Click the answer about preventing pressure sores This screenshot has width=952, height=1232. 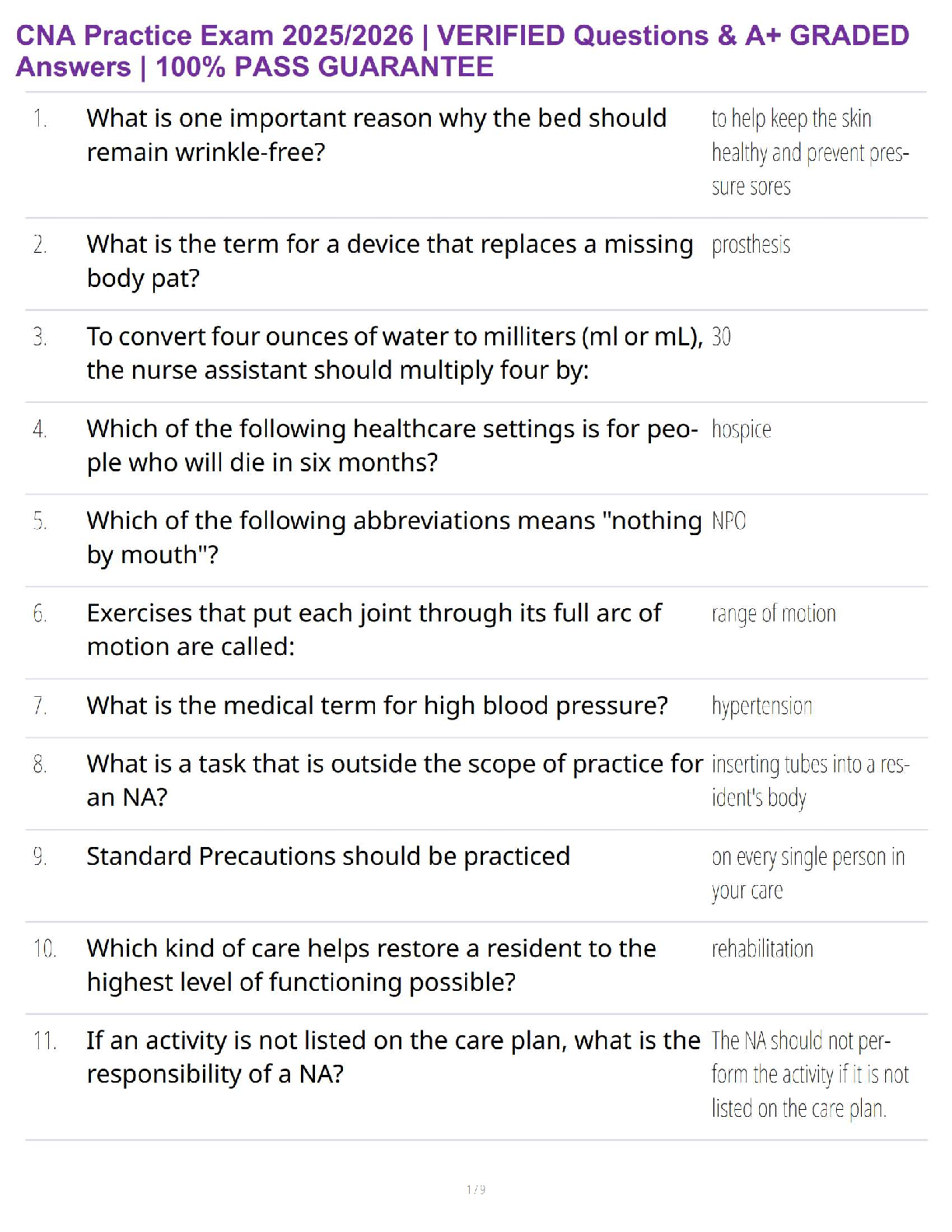(810, 152)
